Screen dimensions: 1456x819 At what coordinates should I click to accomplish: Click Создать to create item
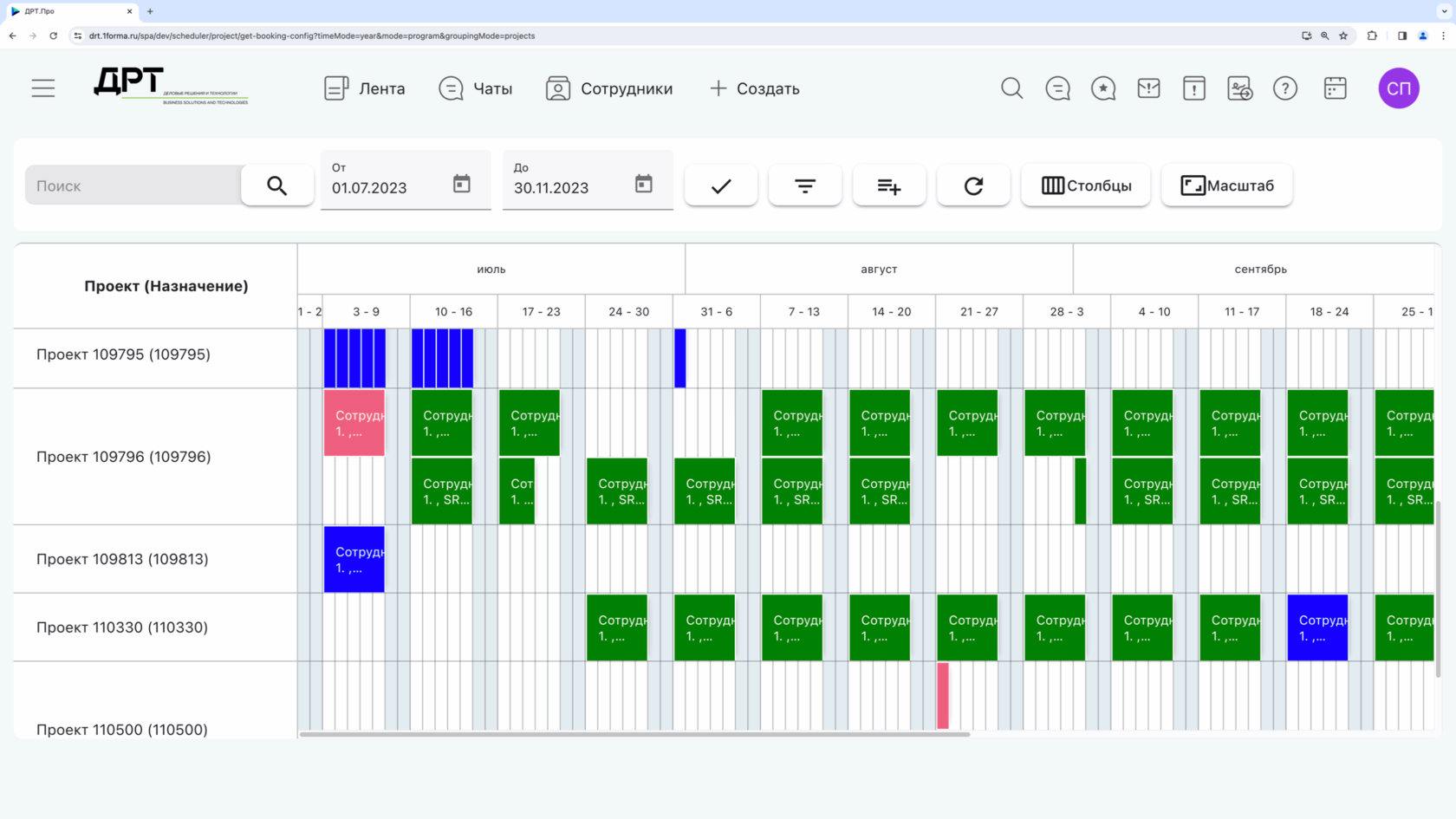click(x=755, y=88)
